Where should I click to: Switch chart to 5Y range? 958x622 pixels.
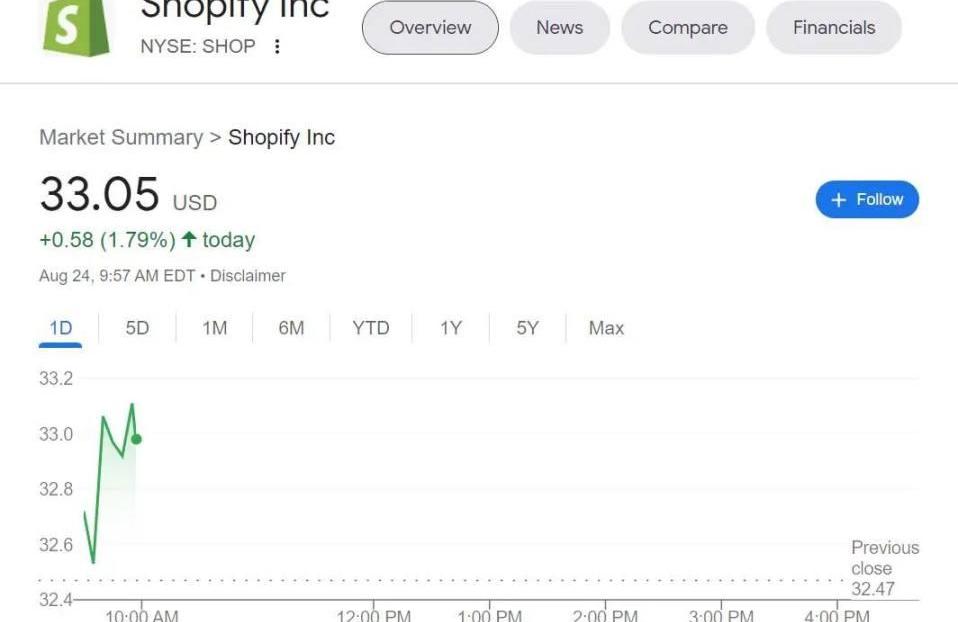click(527, 328)
